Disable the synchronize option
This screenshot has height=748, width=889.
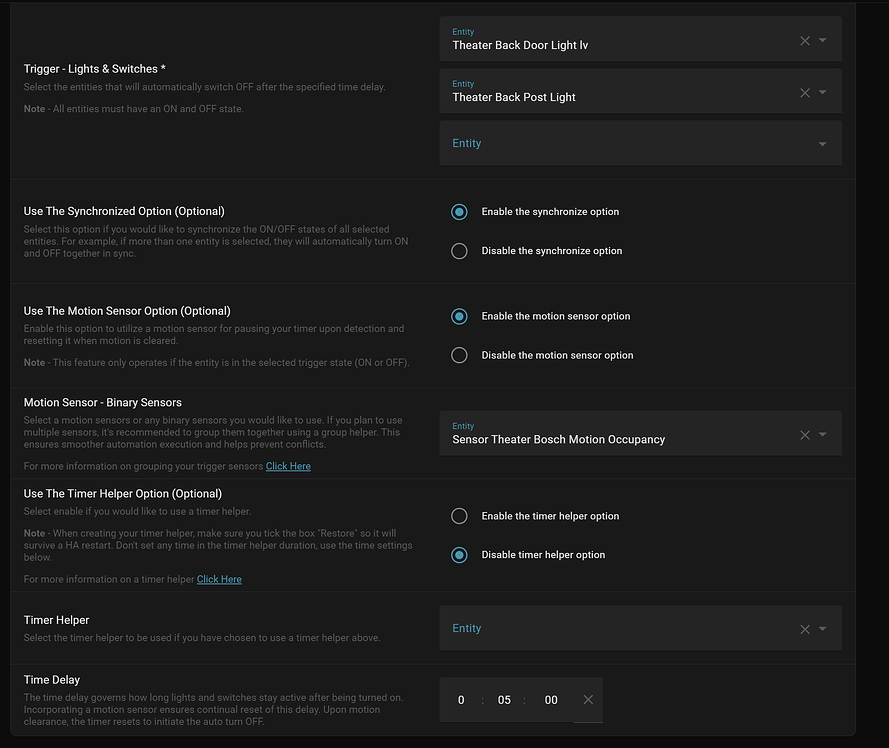(x=459, y=251)
